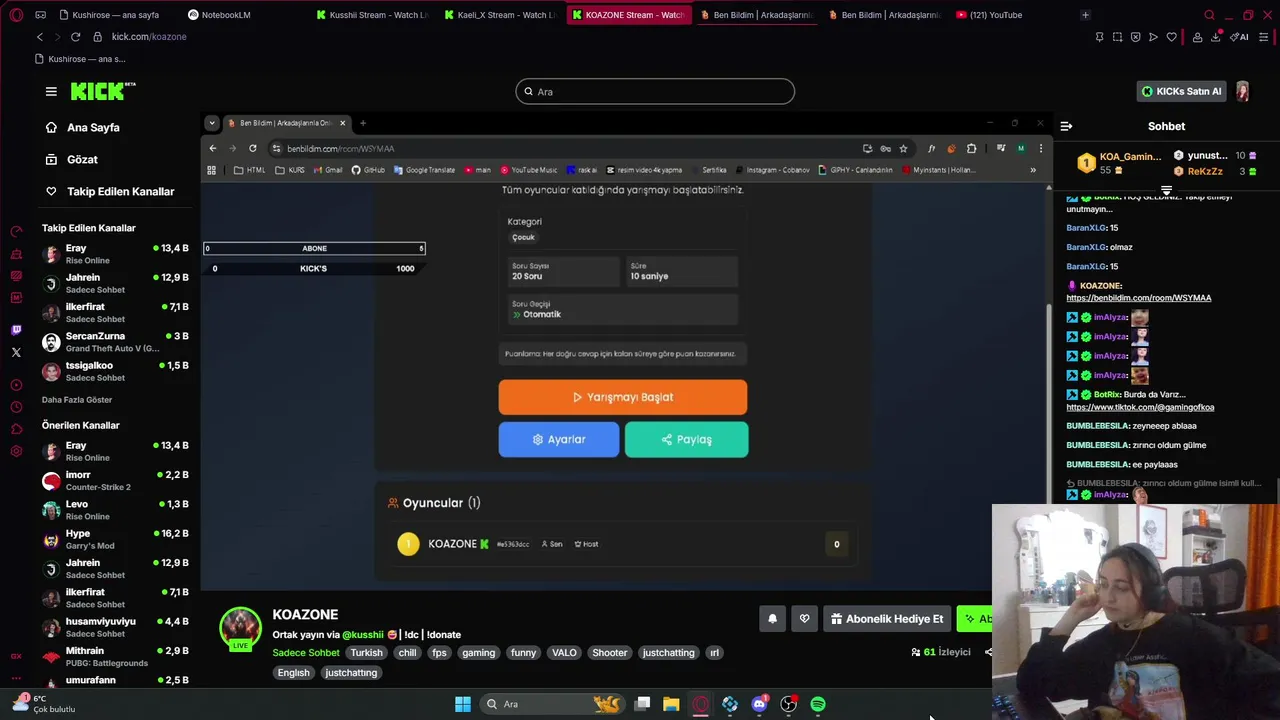Click the Google Translate bookmark in streamed Chrome
The width and height of the screenshot is (1280, 720).
pyautogui.click(x=424, y=170)
